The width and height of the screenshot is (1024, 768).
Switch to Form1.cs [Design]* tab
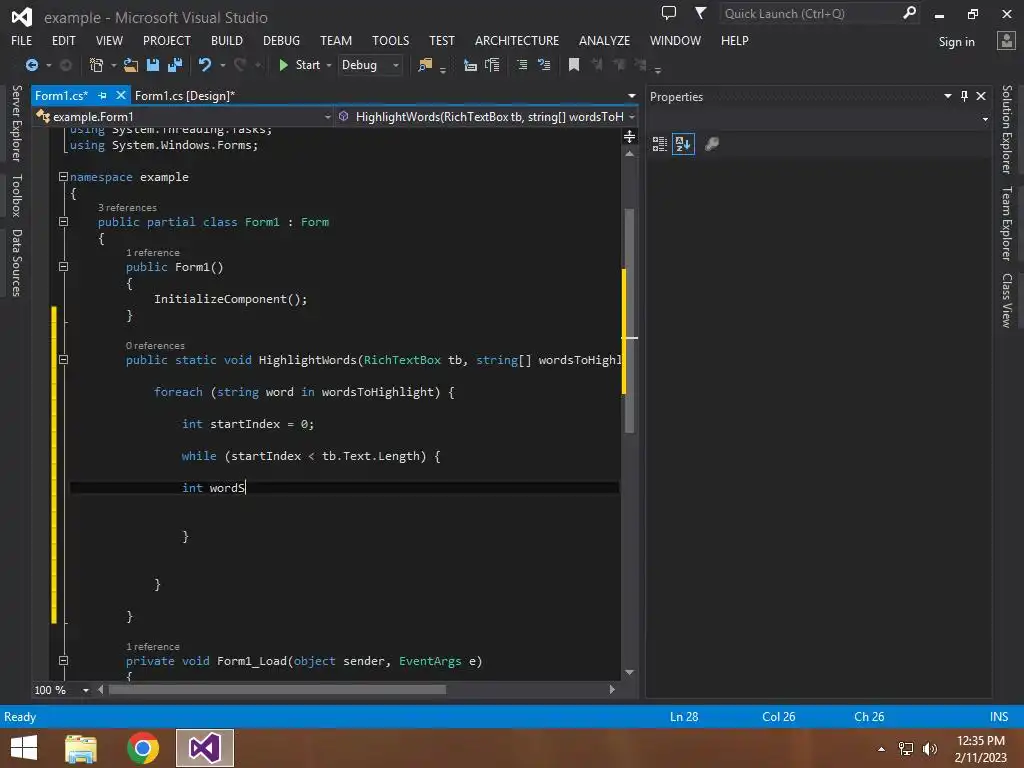click(x=185, y=95)
